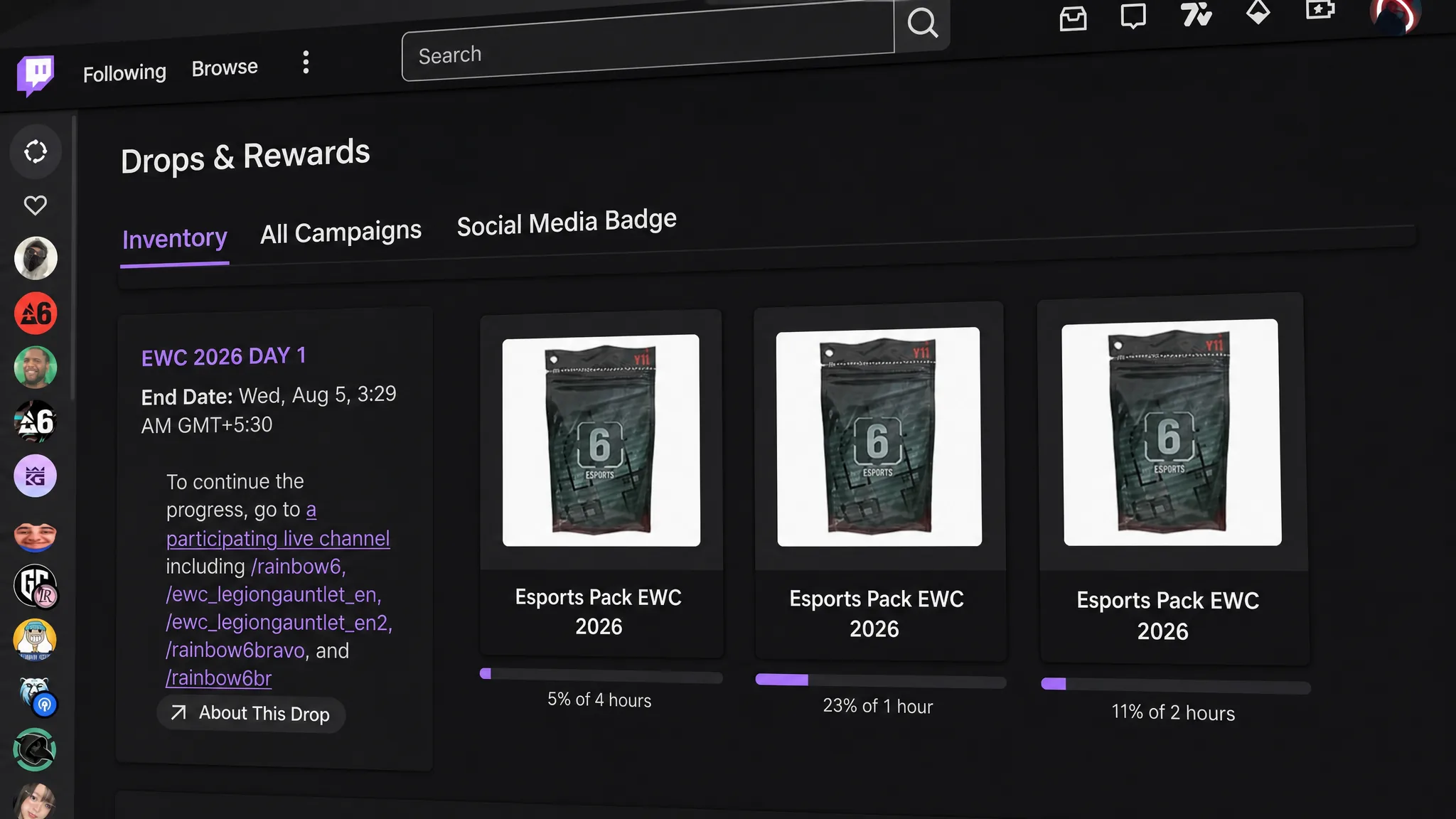Screen dimensions: 1456x819
Task: Open the smiling man channel avatar
Action: (x=36, y=367)
